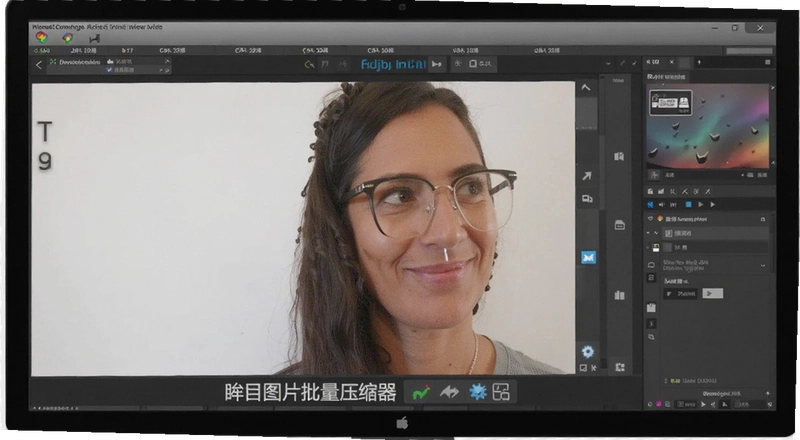Open the first colorful app icon in menu row
This screenshot has height=440, width=800.
[42, 37]
